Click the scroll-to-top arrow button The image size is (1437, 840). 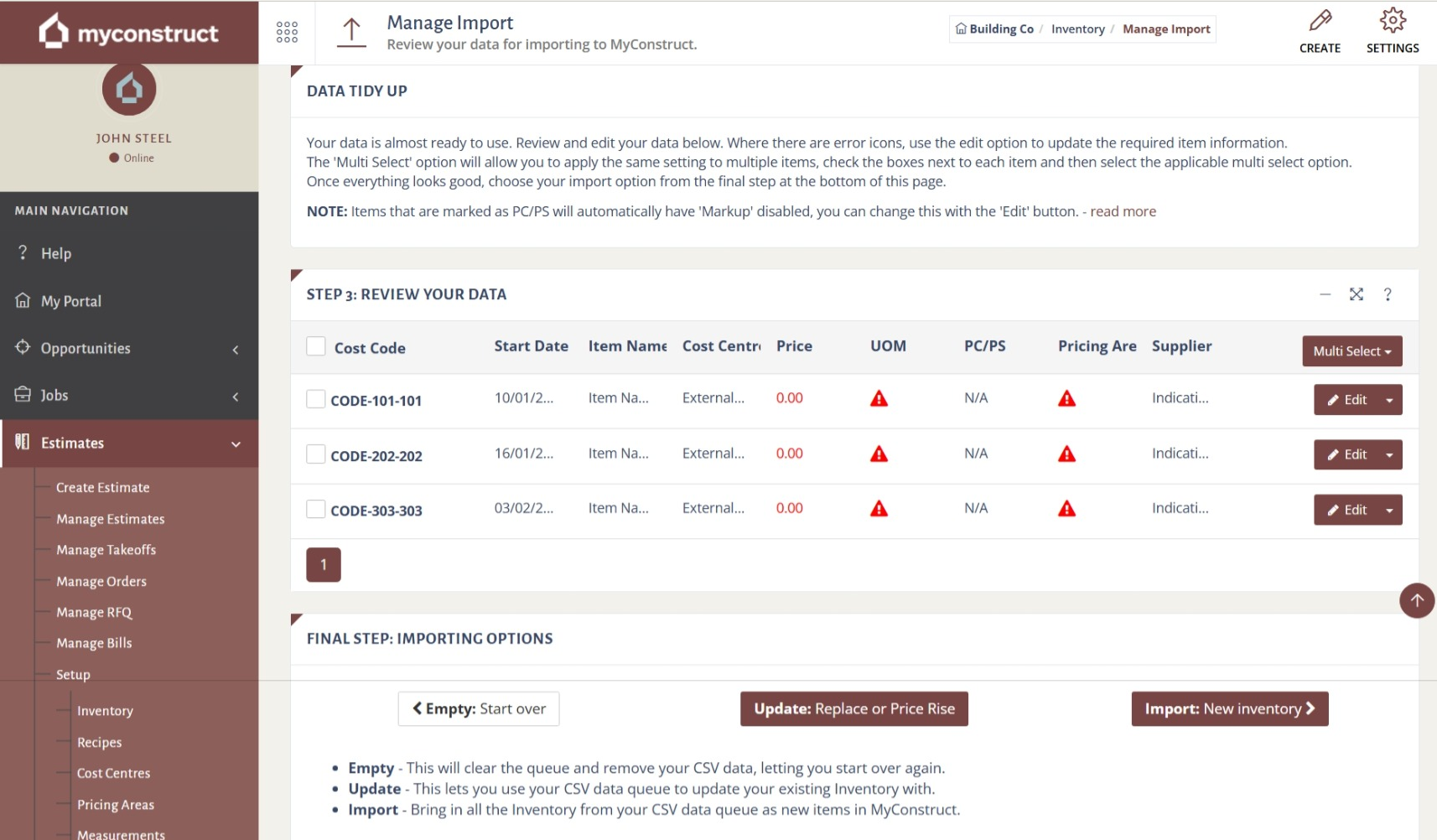pos(1416,600)
